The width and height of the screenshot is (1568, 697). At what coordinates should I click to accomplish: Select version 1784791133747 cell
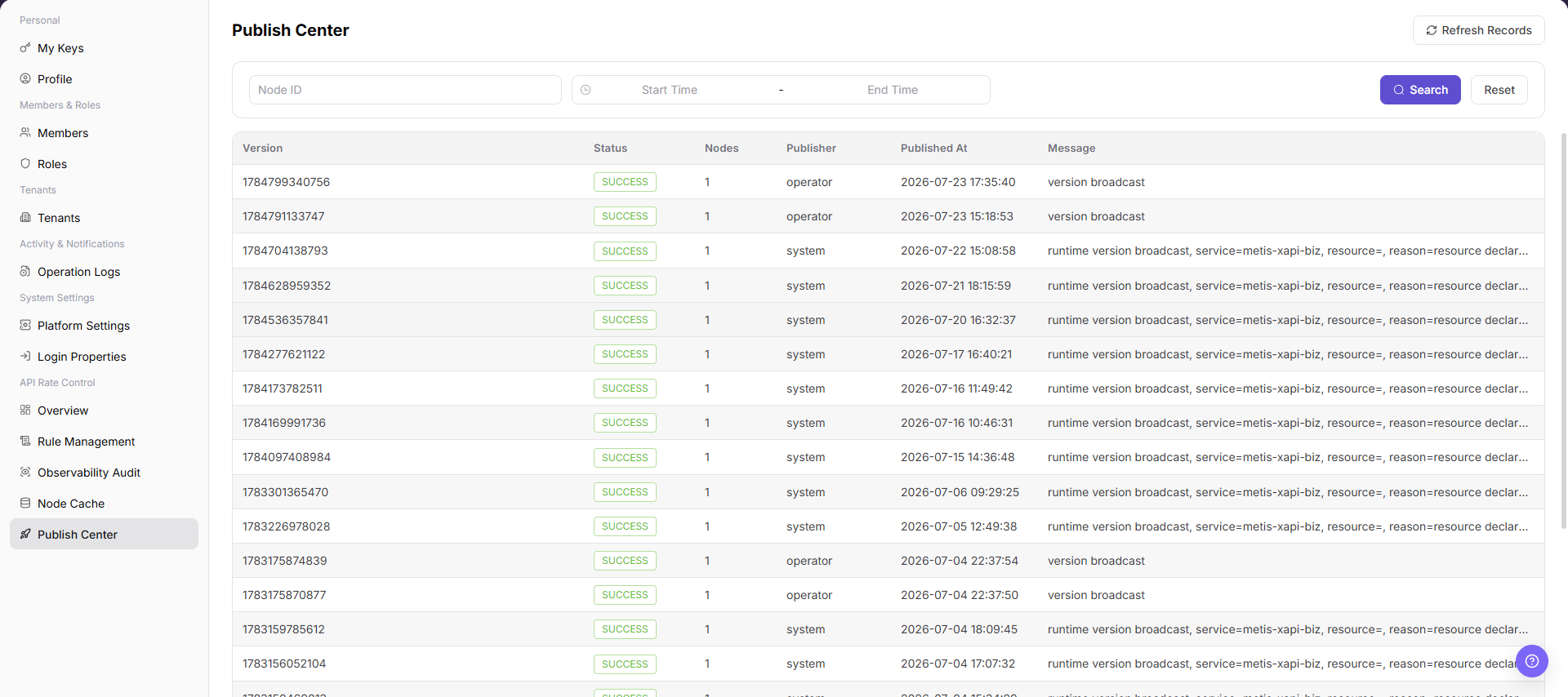click(283, 216)
